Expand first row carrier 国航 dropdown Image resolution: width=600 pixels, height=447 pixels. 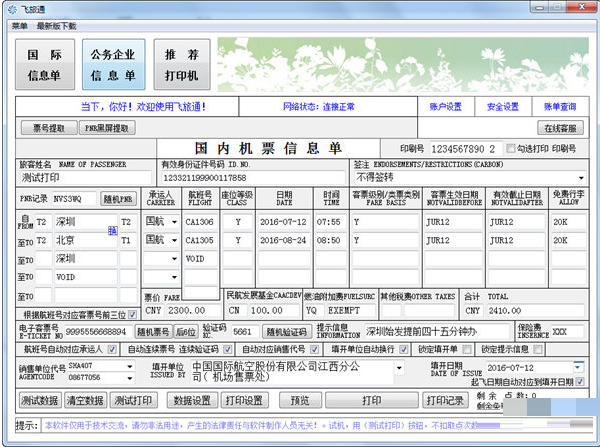[x=173, y=222]
